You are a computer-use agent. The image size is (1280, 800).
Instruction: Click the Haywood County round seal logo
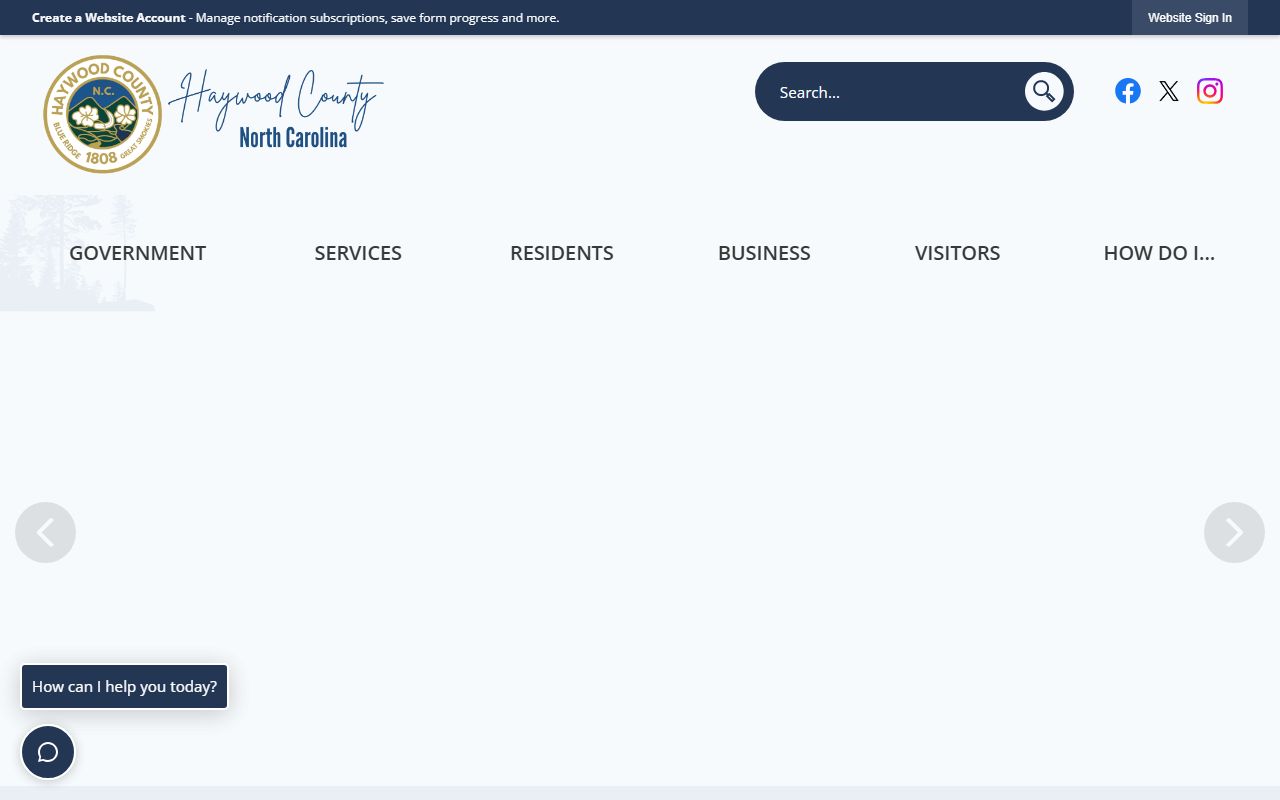102,114
